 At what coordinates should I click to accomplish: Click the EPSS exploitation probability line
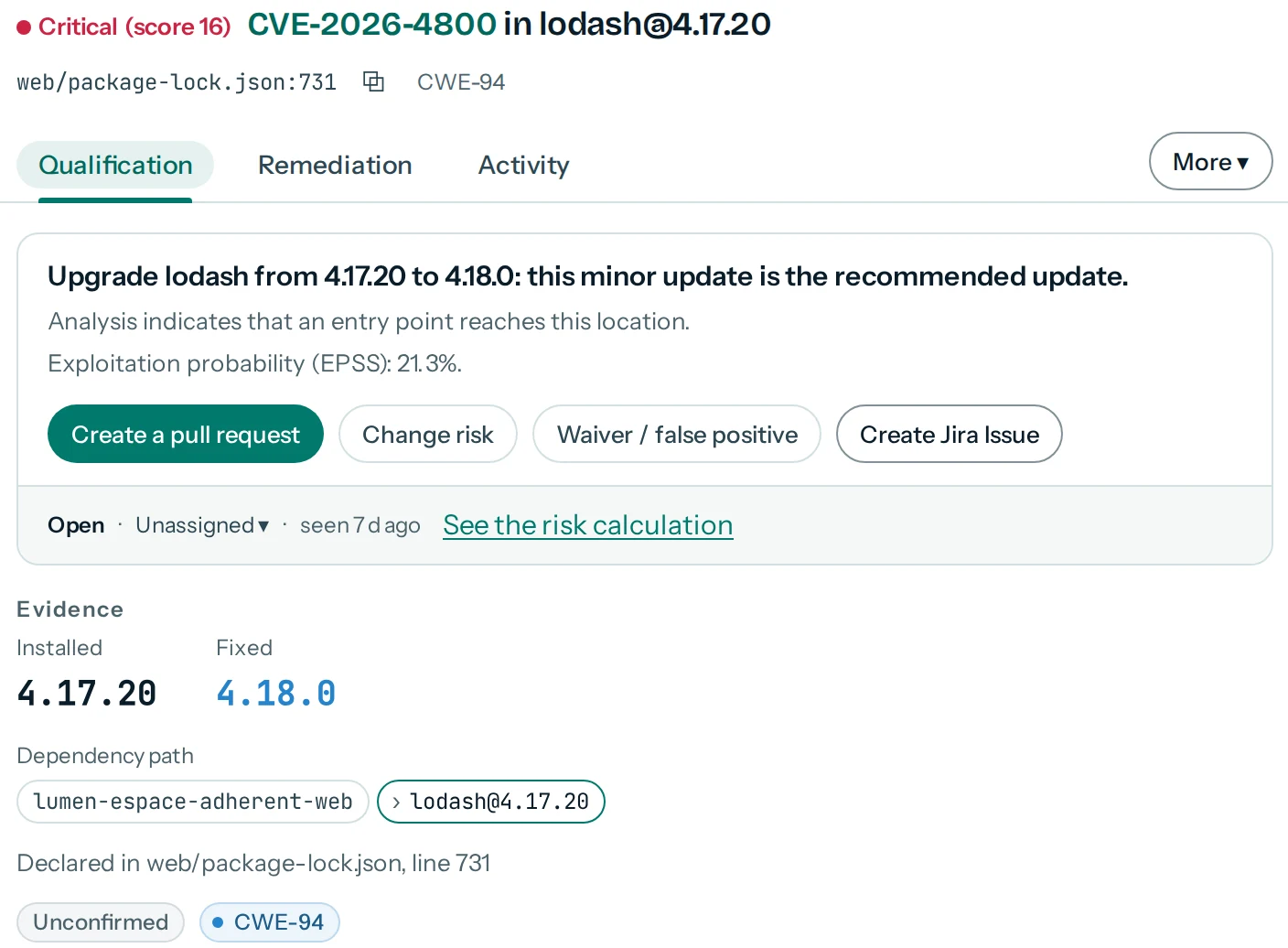pyautogui.click(x=255, y=363)
